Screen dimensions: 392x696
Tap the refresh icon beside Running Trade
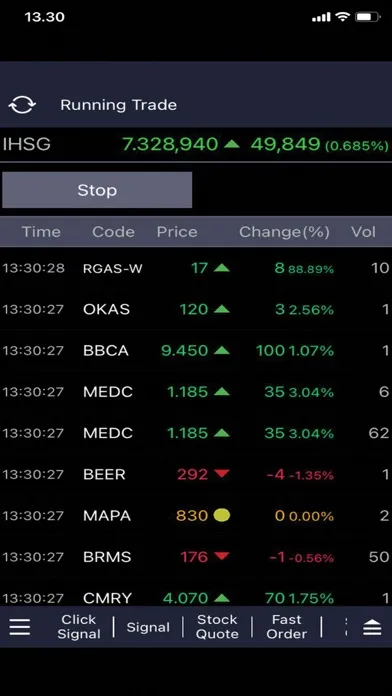pyautogui.click(x=22, y=105)
